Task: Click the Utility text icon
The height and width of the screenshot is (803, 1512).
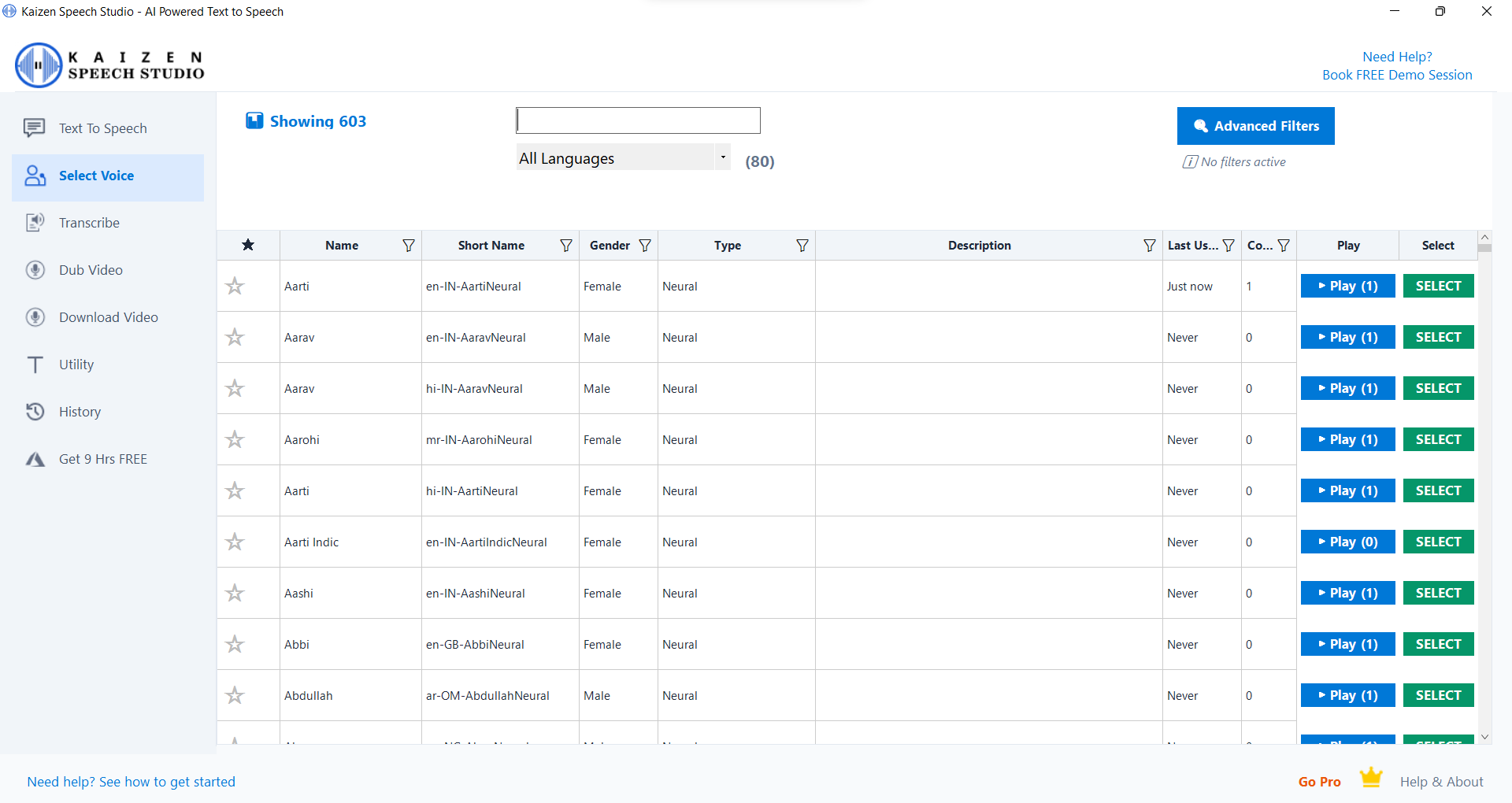Action: (x=35, y=364)
